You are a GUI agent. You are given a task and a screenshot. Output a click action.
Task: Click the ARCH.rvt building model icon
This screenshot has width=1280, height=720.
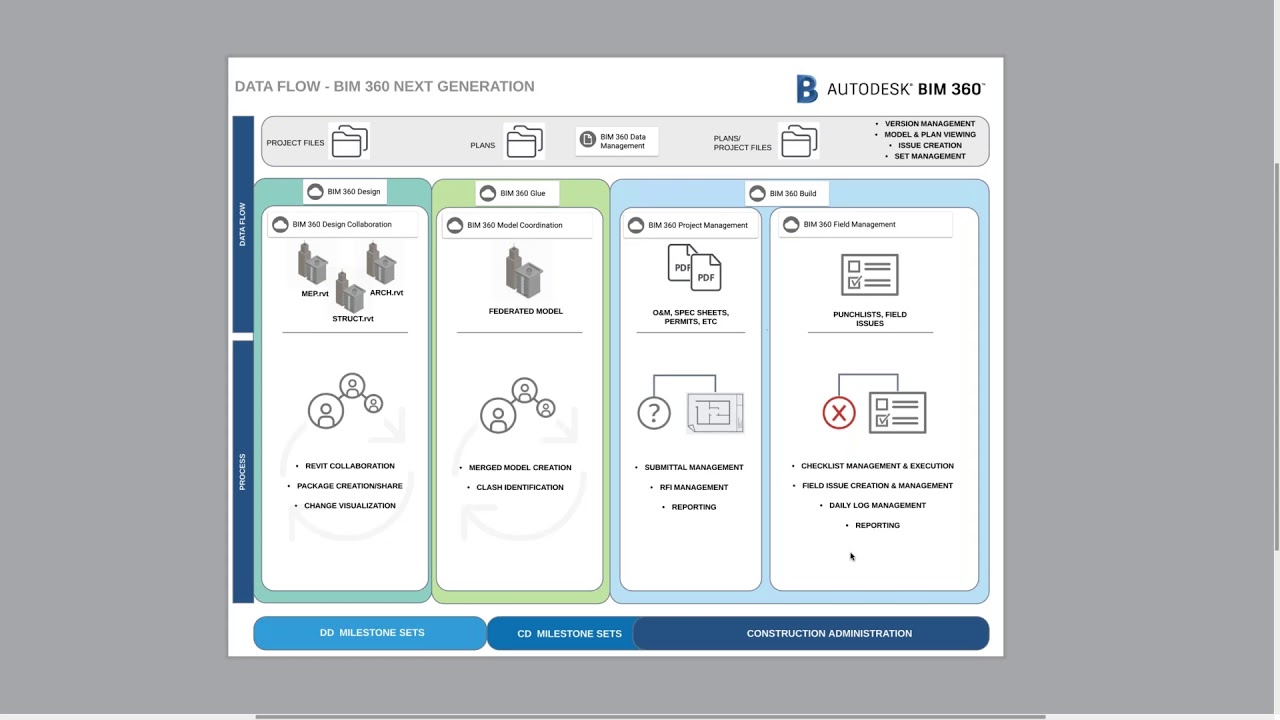(x=381, y=264)
